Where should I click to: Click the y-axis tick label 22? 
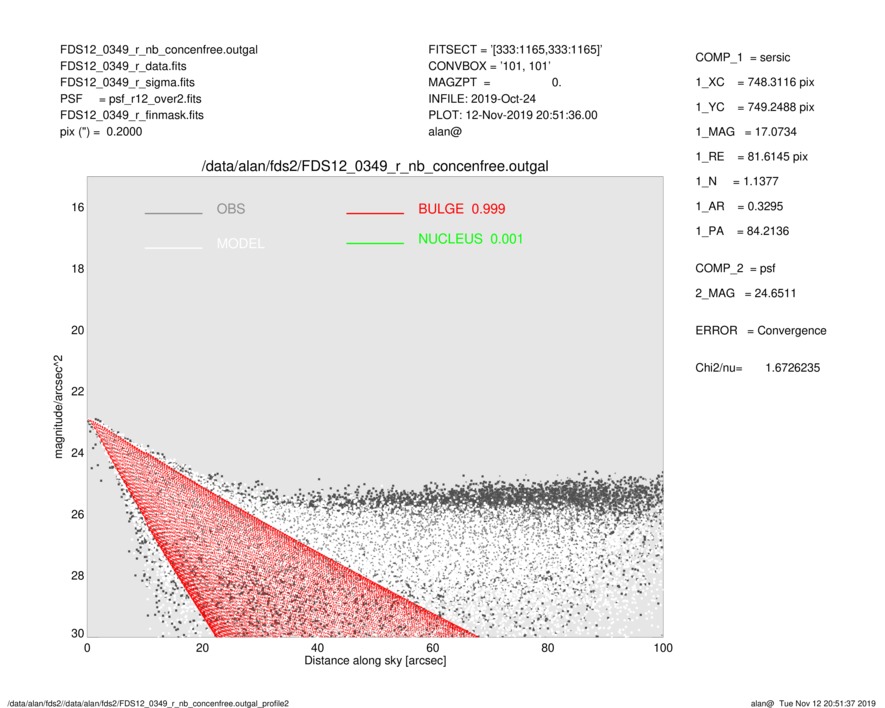point(77,392)
